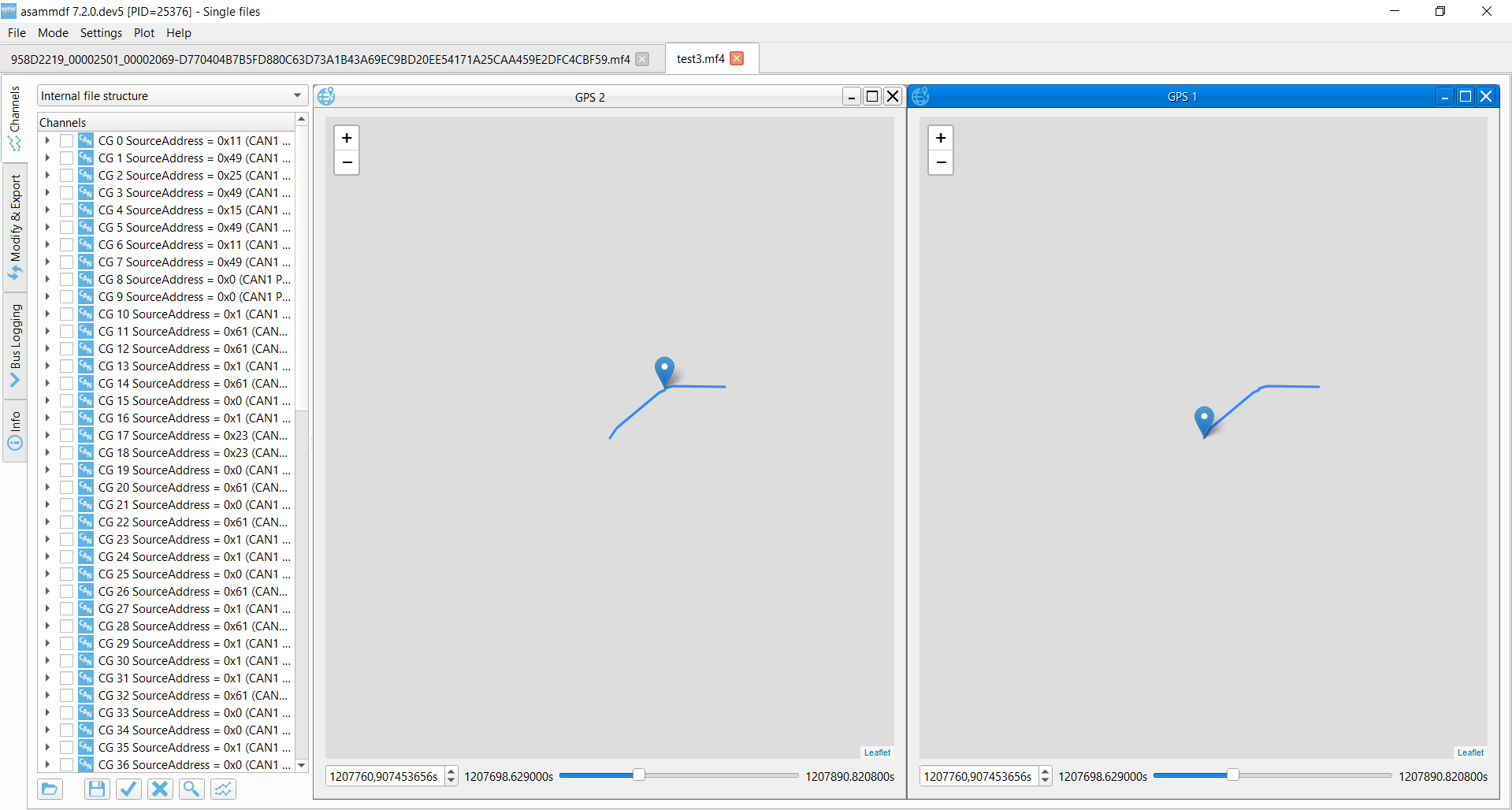The image size is (1512, 810).
Task: Minimize the GPS 1 sub-window
Action: click(x=1445, y=96)
